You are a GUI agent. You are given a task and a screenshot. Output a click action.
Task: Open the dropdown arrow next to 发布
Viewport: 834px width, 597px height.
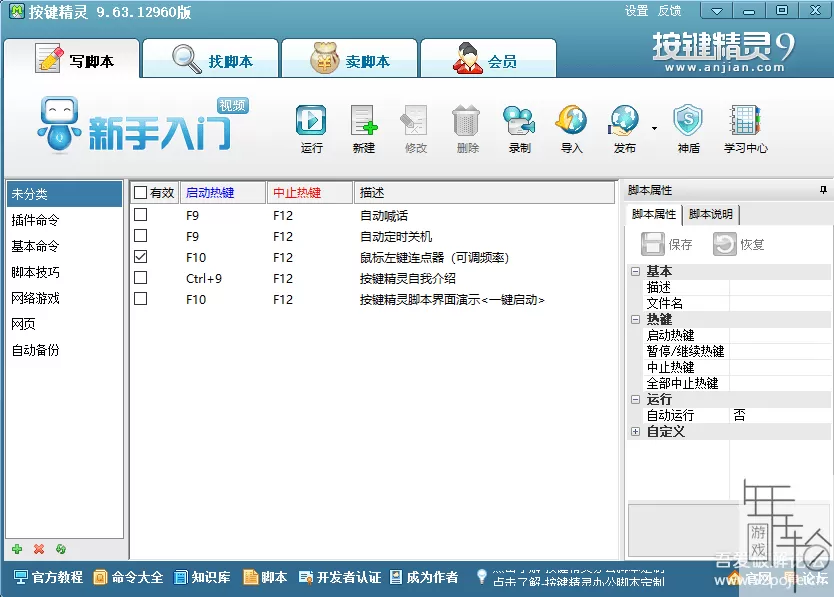coord(654,128)
